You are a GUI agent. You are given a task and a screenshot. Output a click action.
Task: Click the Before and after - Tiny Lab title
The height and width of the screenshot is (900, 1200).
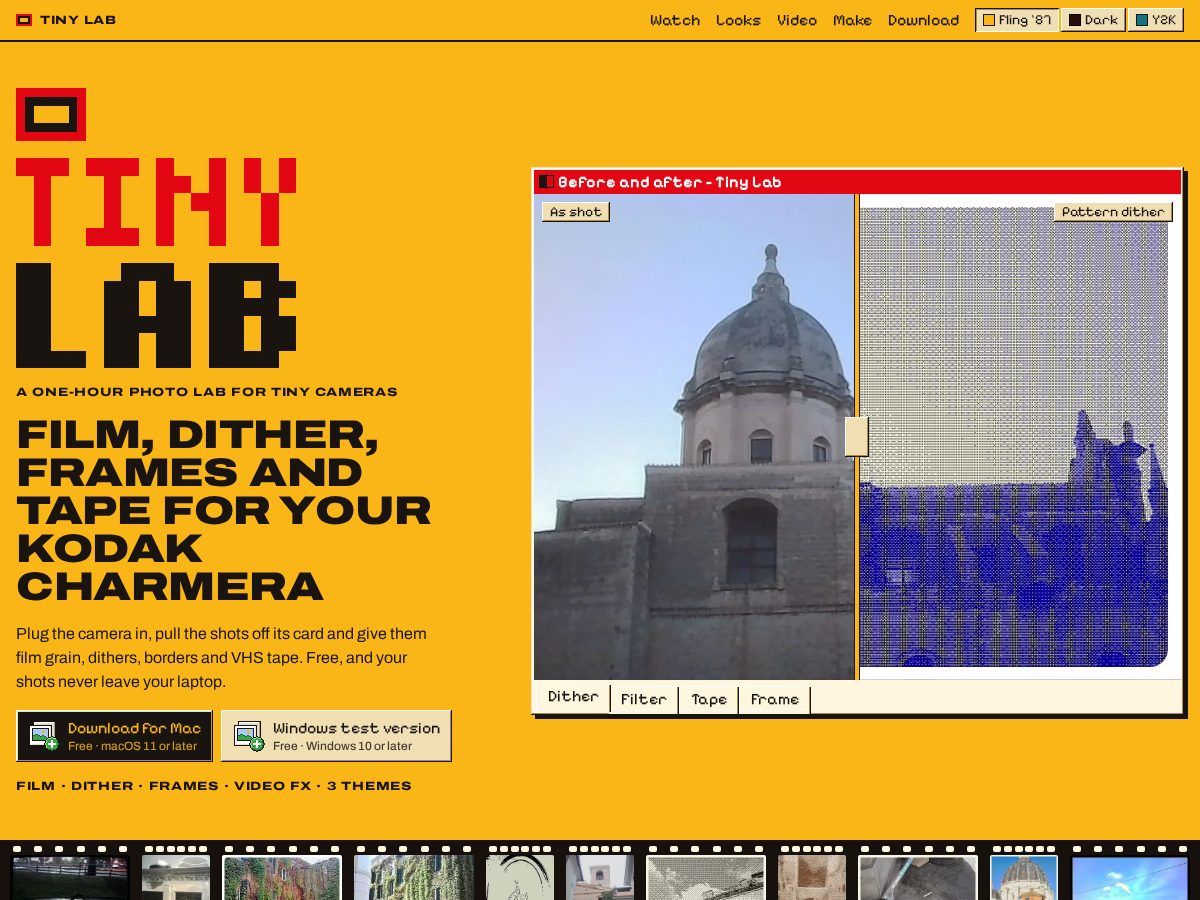click(670, 182)
